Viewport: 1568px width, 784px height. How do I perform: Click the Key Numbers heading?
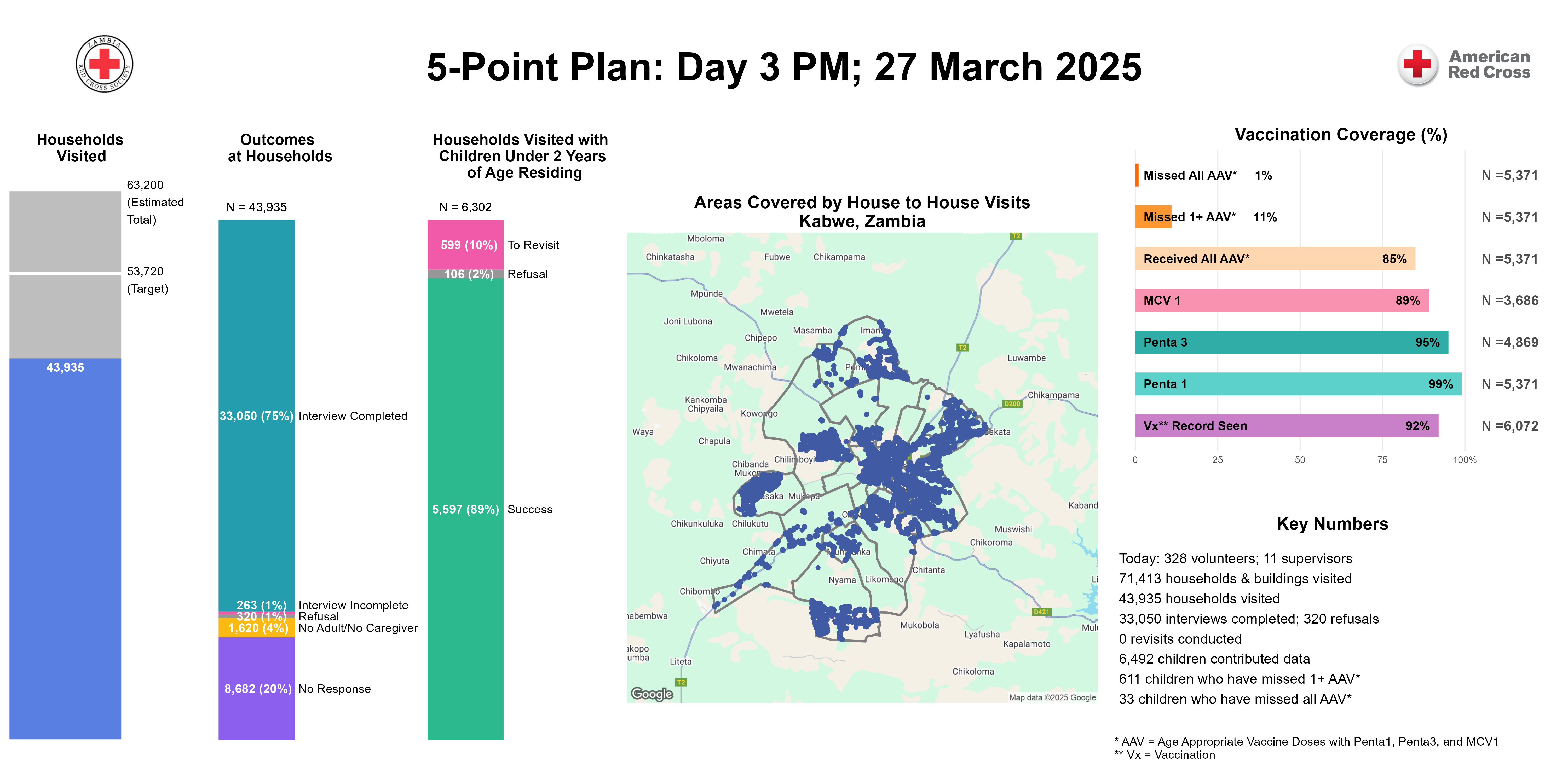tap(1332, 523)
